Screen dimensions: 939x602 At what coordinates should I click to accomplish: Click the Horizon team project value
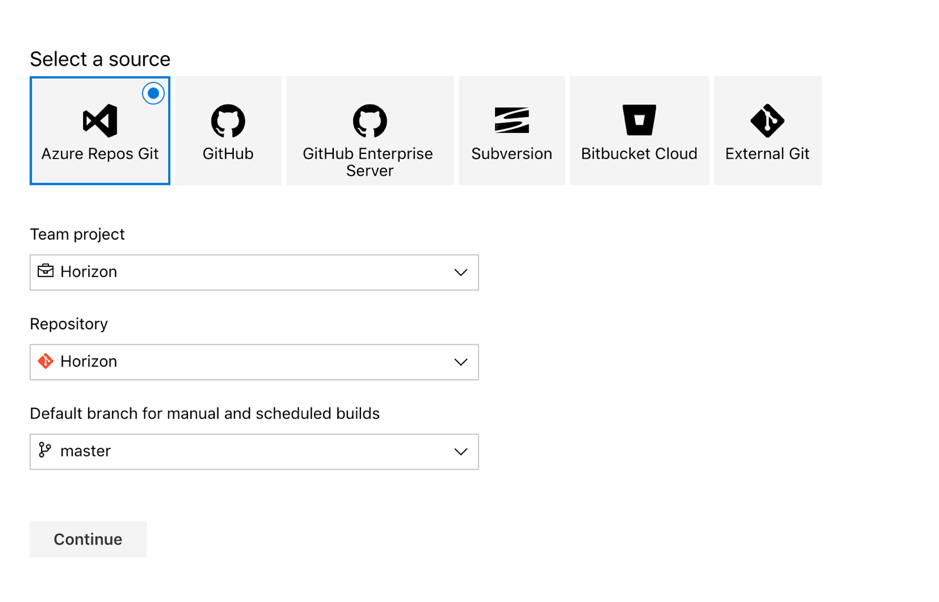click(x=89, y=272)
